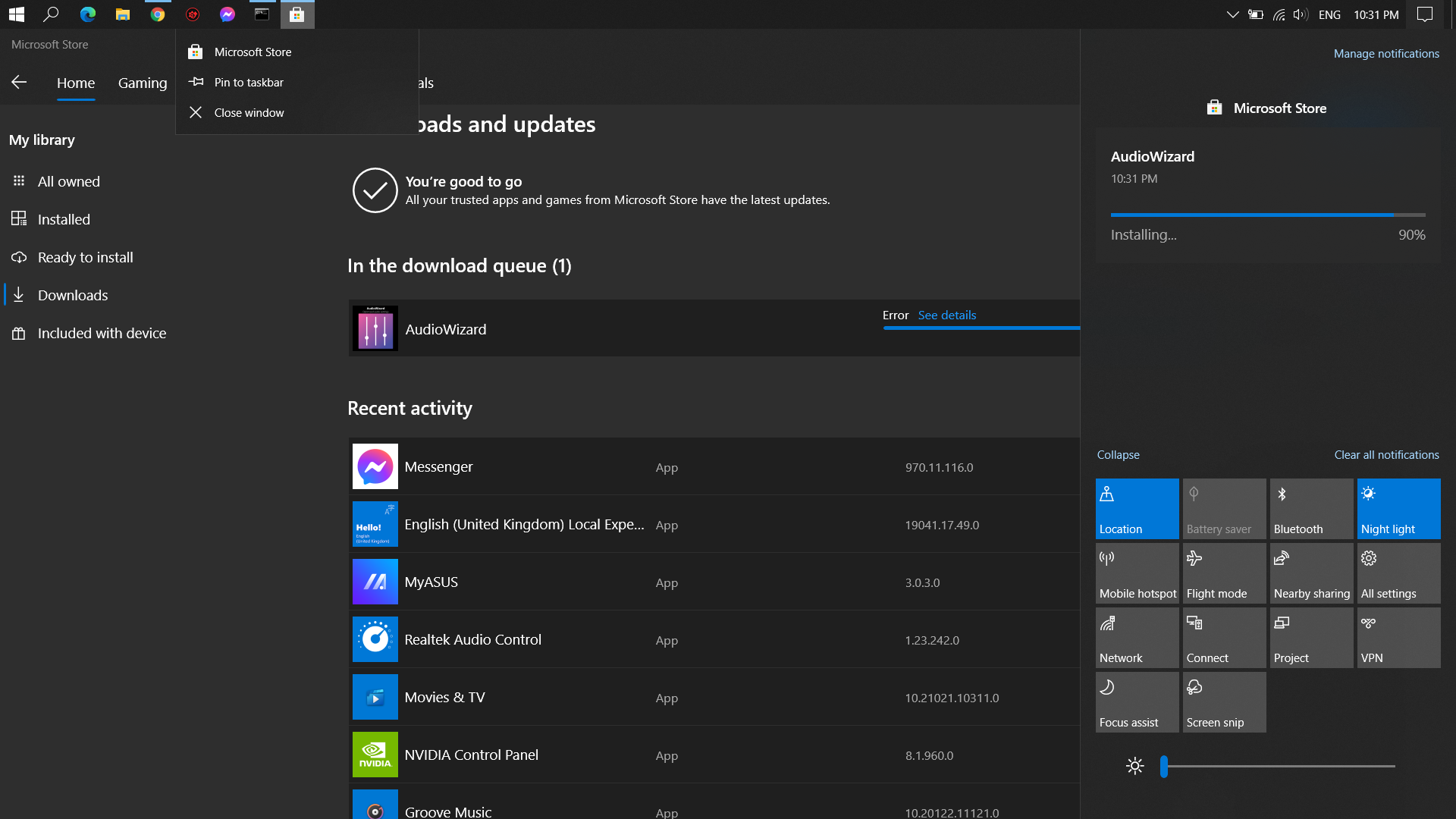The width and height of the screenshot is (1456, 819).
Task: Select Pin to taskbar menu entry
Action: pos(249,83)
